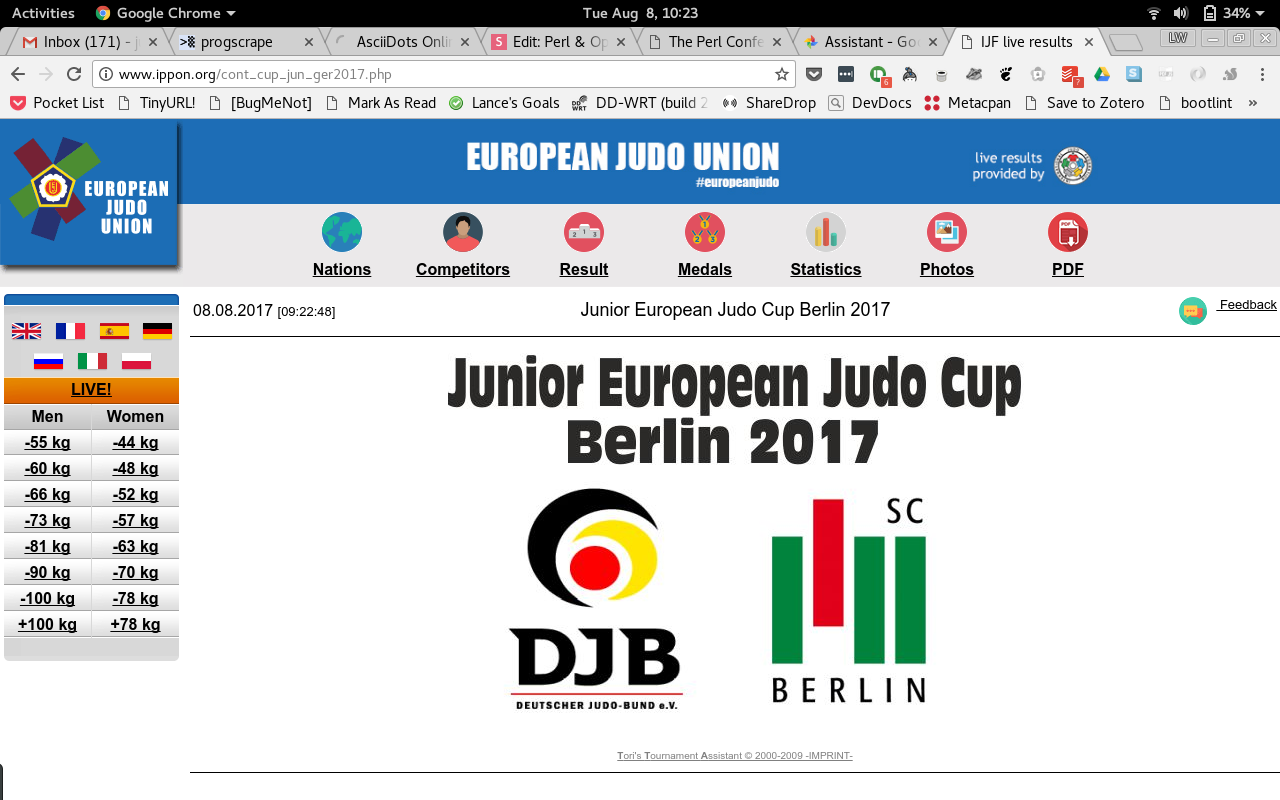Open Women -44 kg category

(x=135, y=443)
